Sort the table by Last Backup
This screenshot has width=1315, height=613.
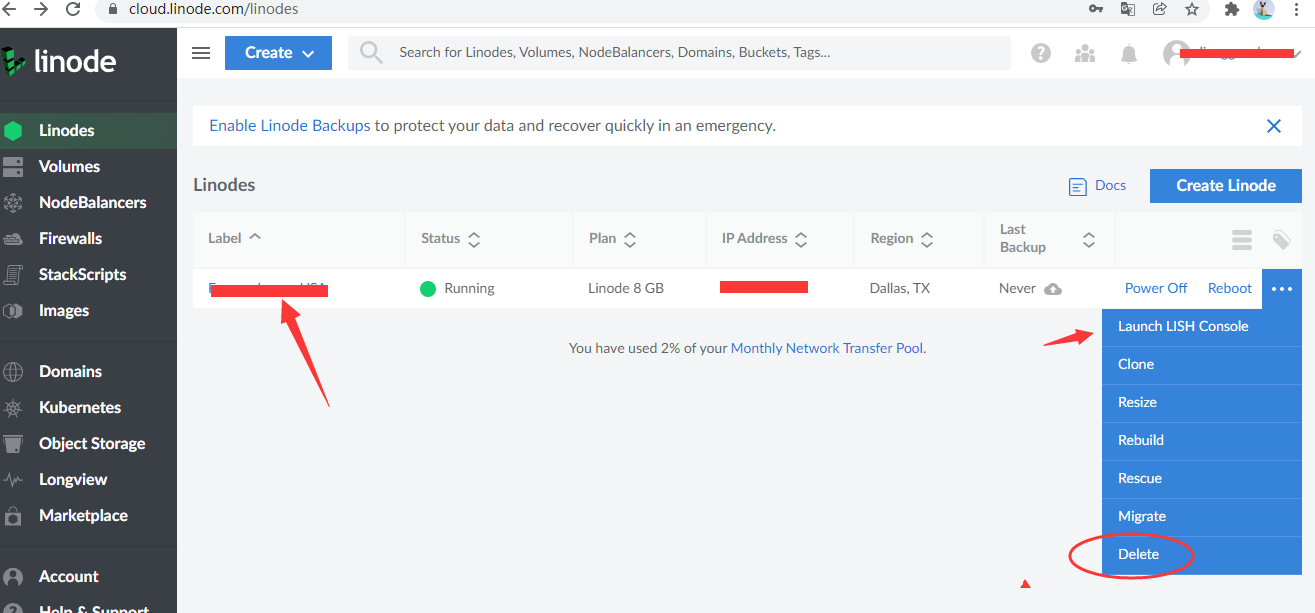click(1048, 239)
